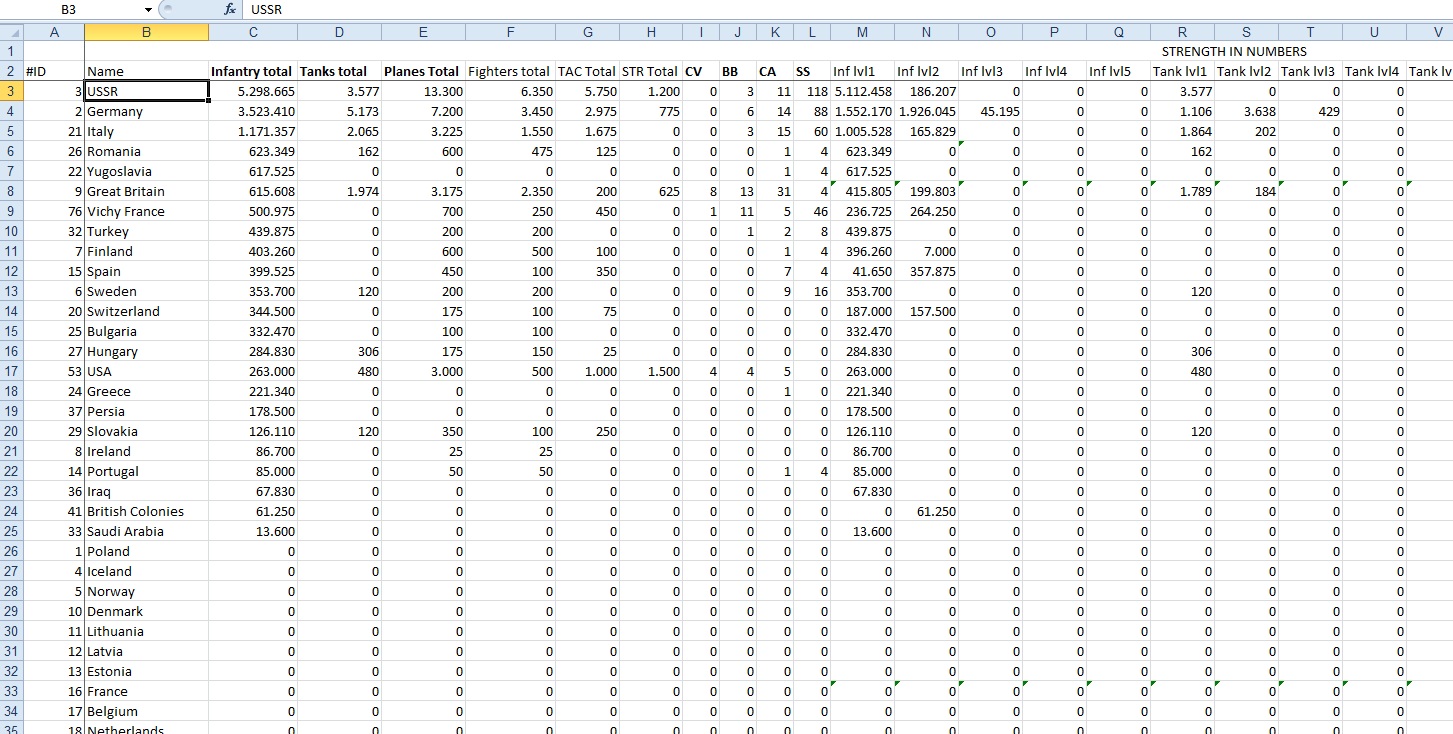Click the Germany Inf lvl3 value 45.195
1453x734 pixels.
point(990,111)
